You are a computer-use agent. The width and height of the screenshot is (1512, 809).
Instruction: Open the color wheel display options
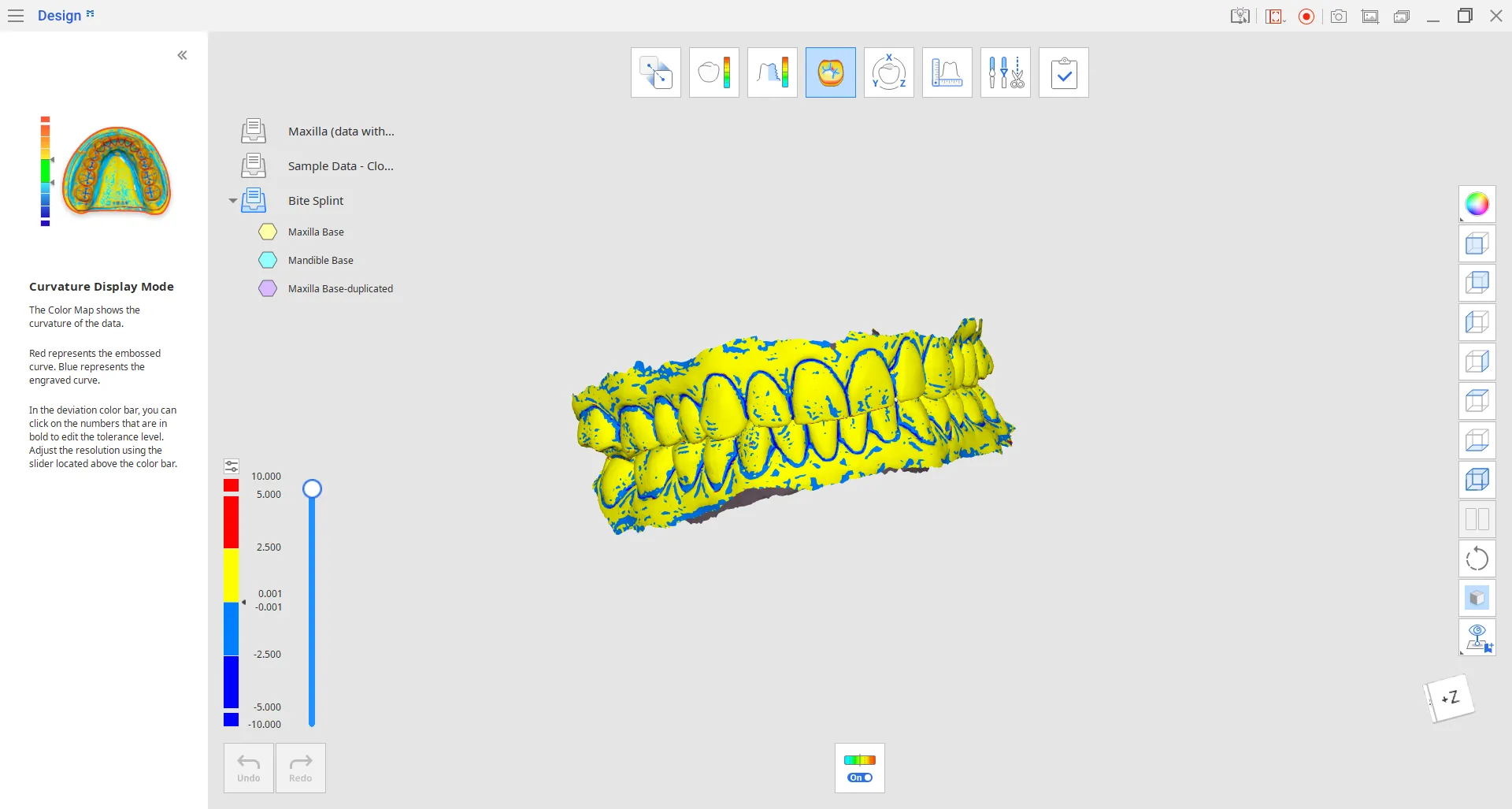coord(1477,205)
